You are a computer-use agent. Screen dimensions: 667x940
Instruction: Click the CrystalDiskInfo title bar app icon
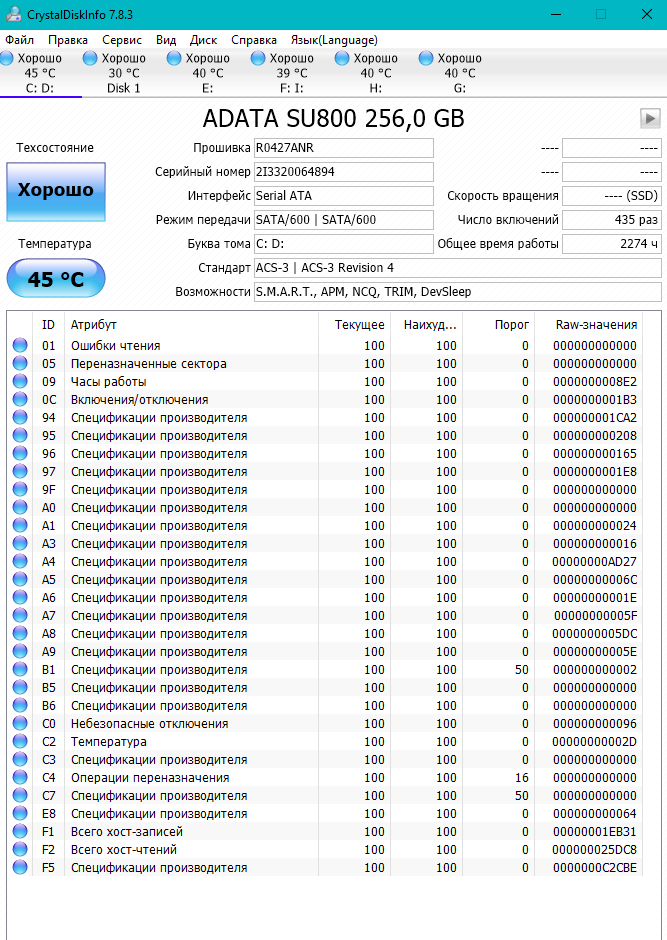pos(13,14)
